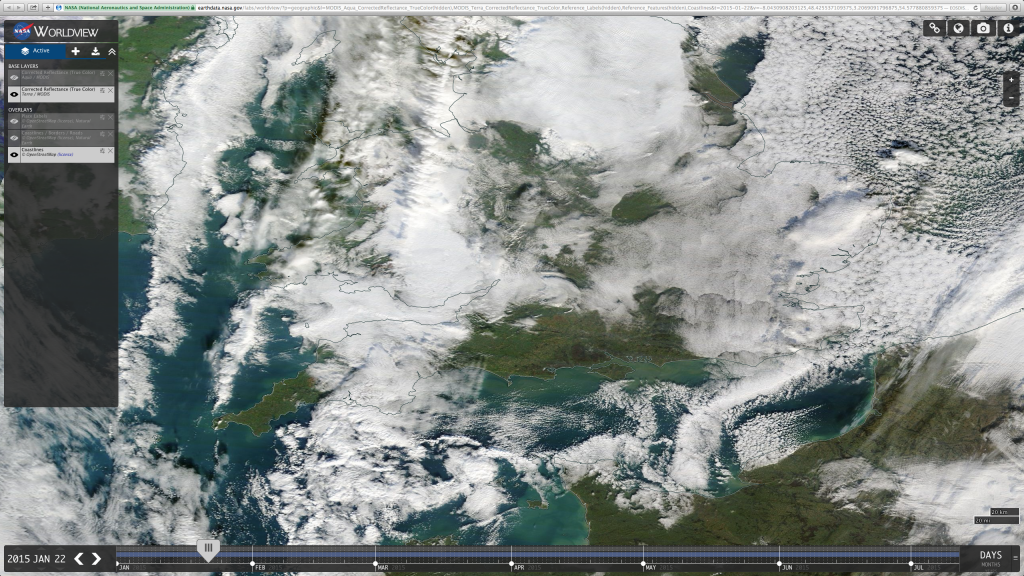Go to the previous day arrow

pos(79,559)
